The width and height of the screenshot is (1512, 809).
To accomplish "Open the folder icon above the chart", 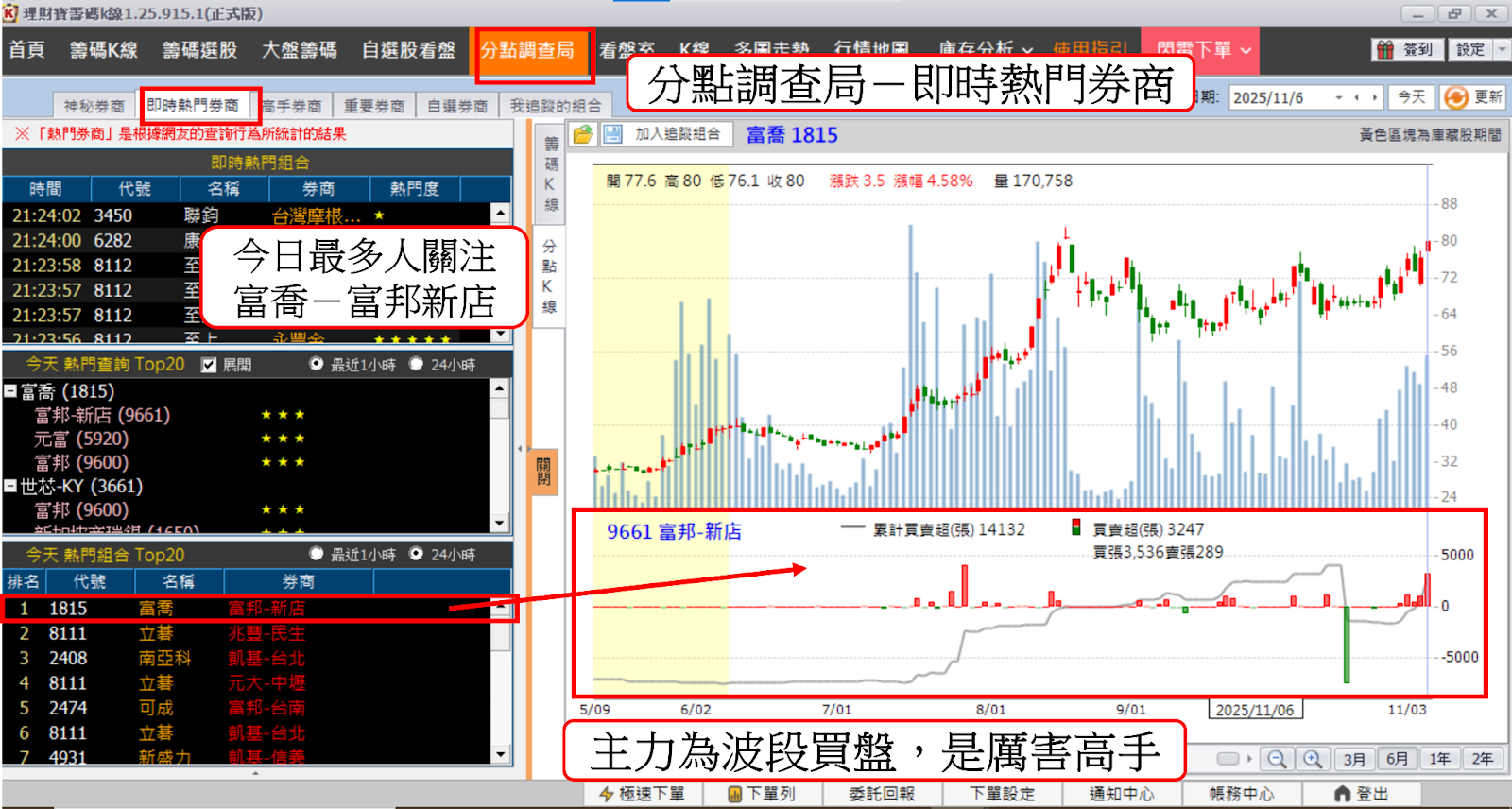I will pos(583,134).
